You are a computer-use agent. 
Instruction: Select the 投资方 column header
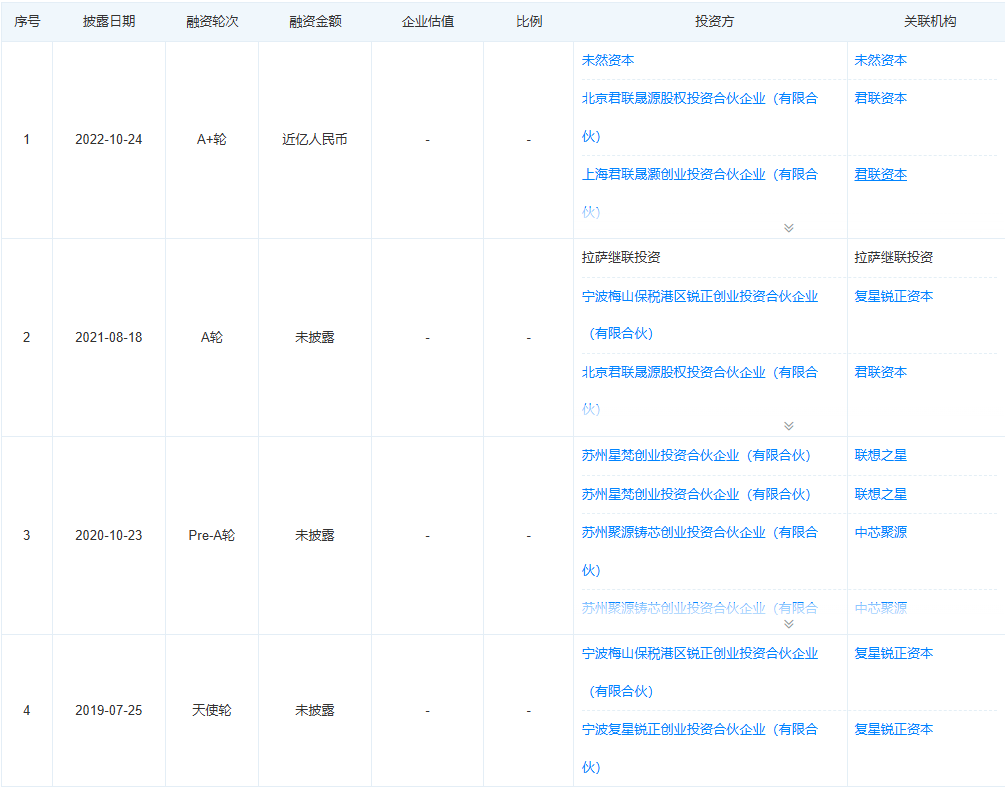pos(714,21)
